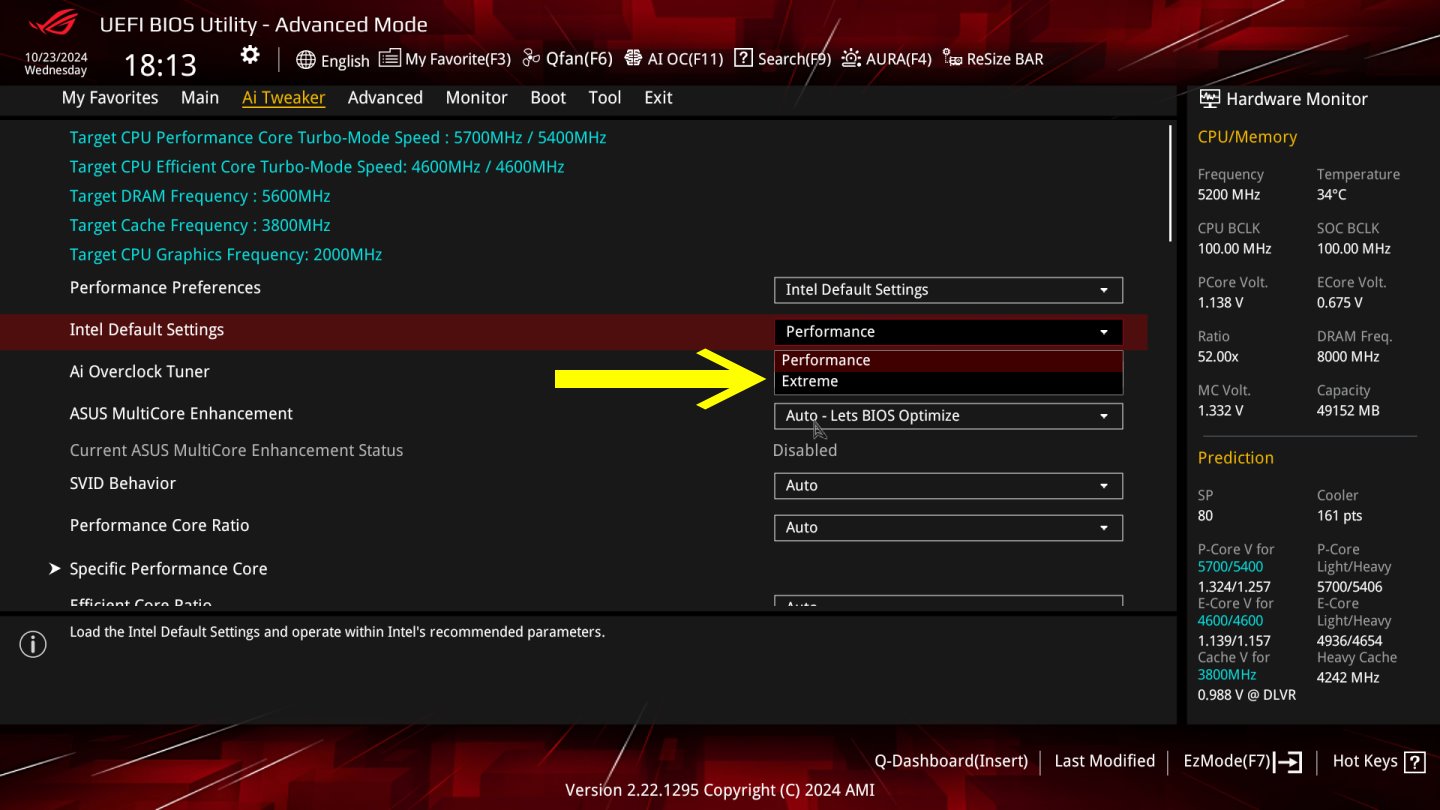The height and width of the screenshot is (810, 1440).
Task: Click the 4242 MHz Heavy Cache value
Action: [x=1348, y=677]
